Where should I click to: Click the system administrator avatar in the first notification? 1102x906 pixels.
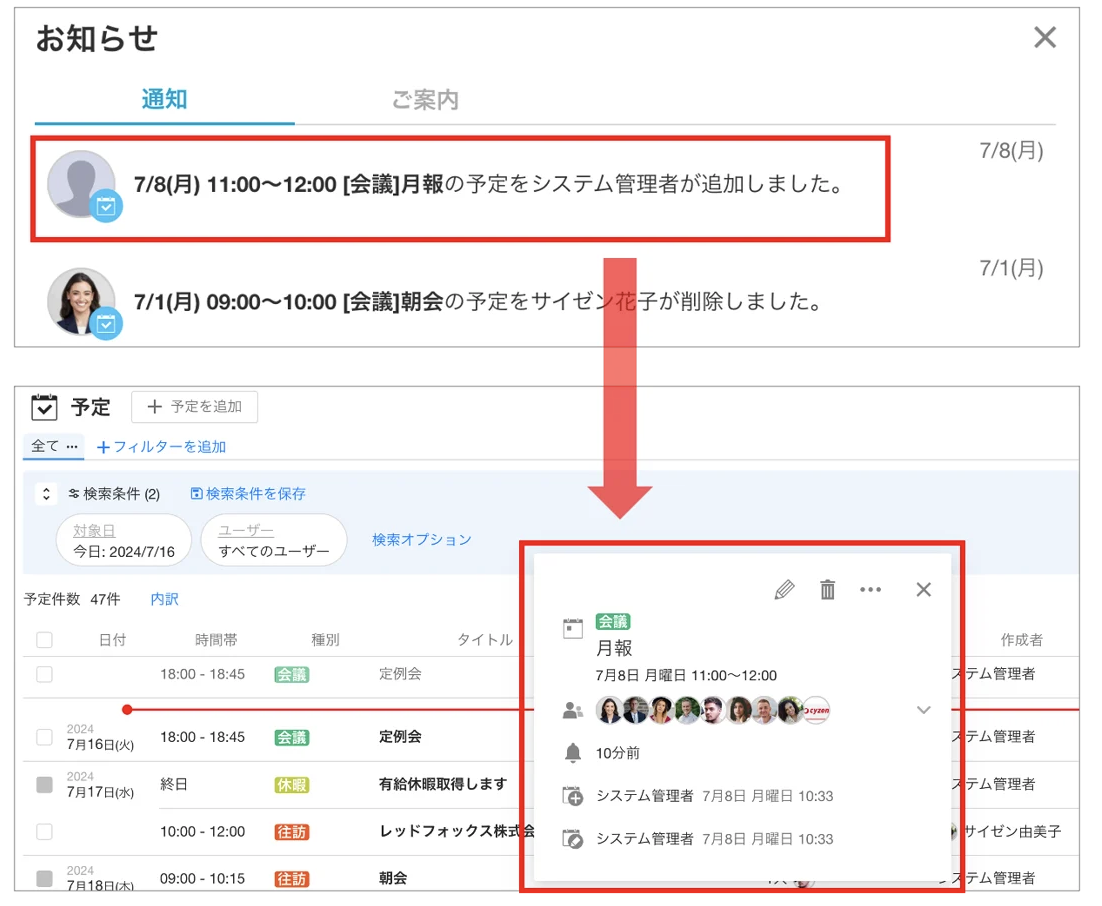pyautogui.click(x=82, y=184)
